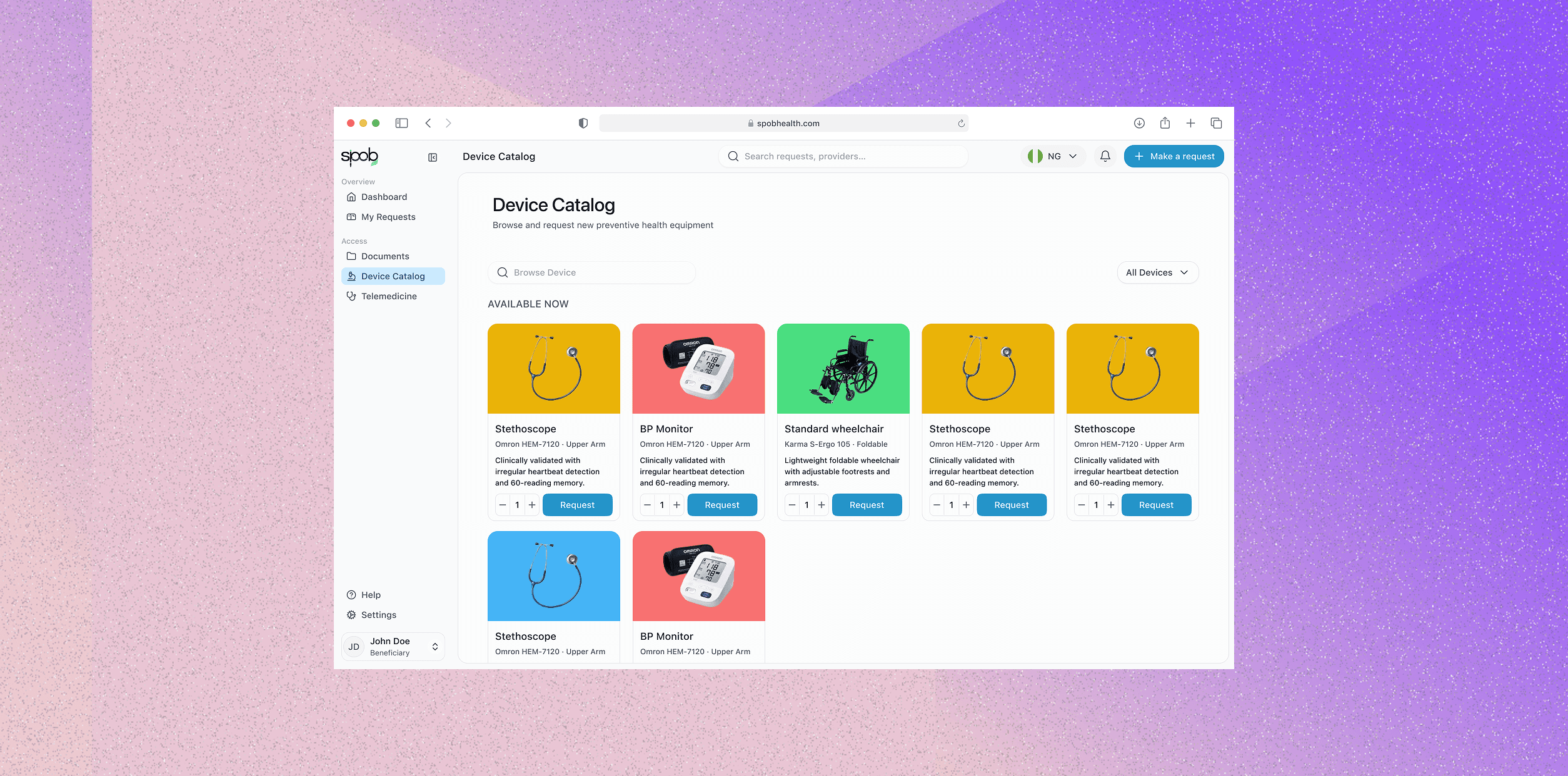
Task: Show the tab overview icon
Action: 1216,123
